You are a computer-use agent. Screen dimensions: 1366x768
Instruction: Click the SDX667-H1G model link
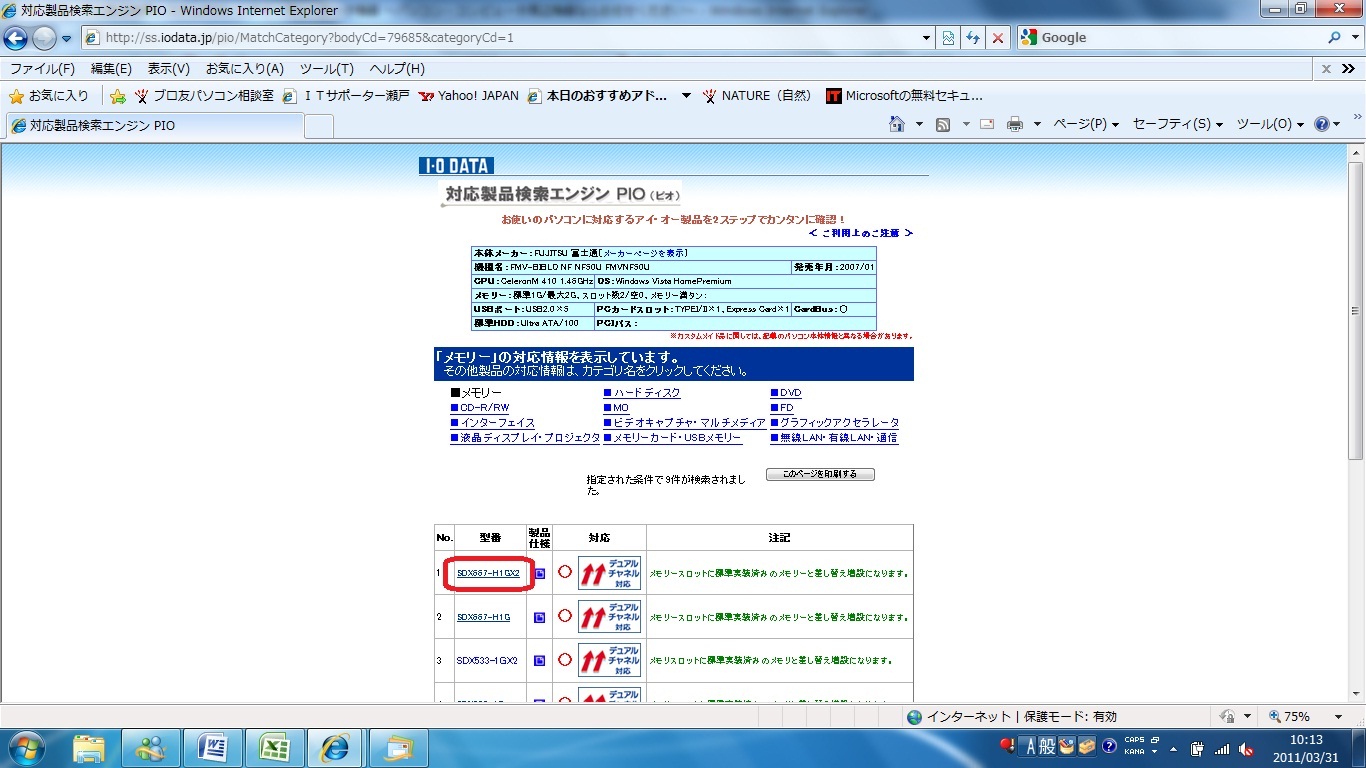tap(484, 618)
